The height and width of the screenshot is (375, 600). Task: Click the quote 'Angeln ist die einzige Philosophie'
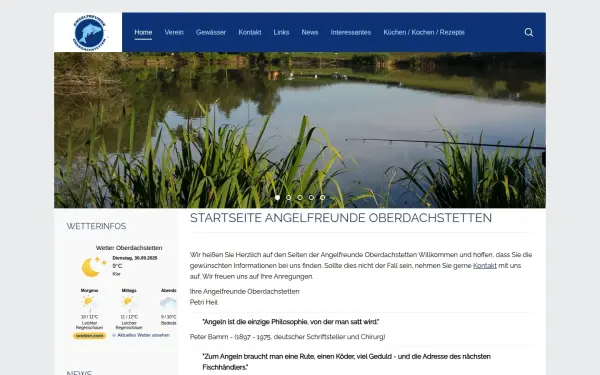(291, 322)
